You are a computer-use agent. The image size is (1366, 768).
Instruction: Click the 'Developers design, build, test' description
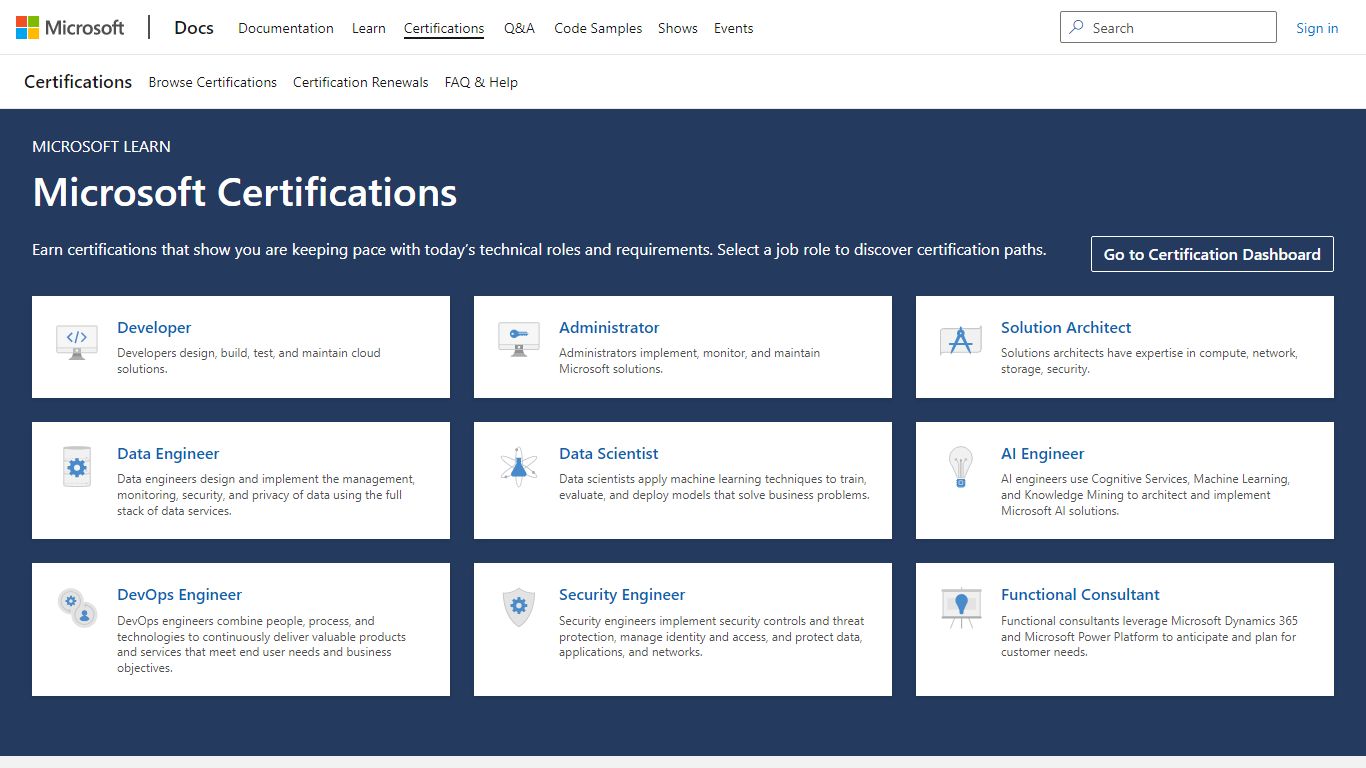click(249, 361)
